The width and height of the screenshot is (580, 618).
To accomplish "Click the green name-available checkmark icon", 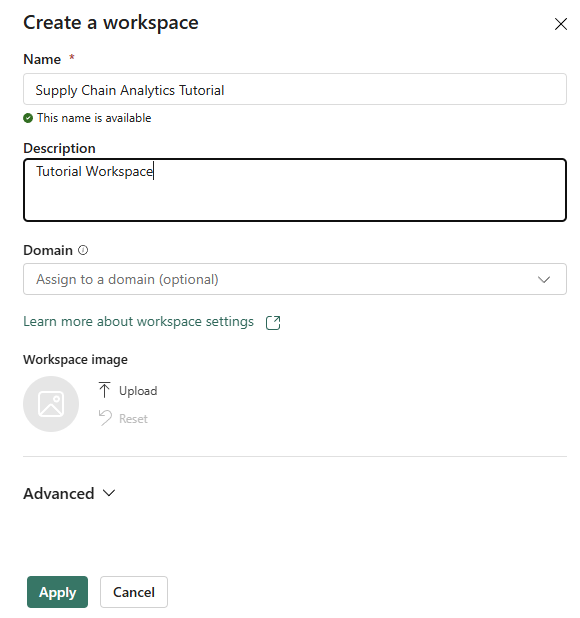I will (28, 118).
